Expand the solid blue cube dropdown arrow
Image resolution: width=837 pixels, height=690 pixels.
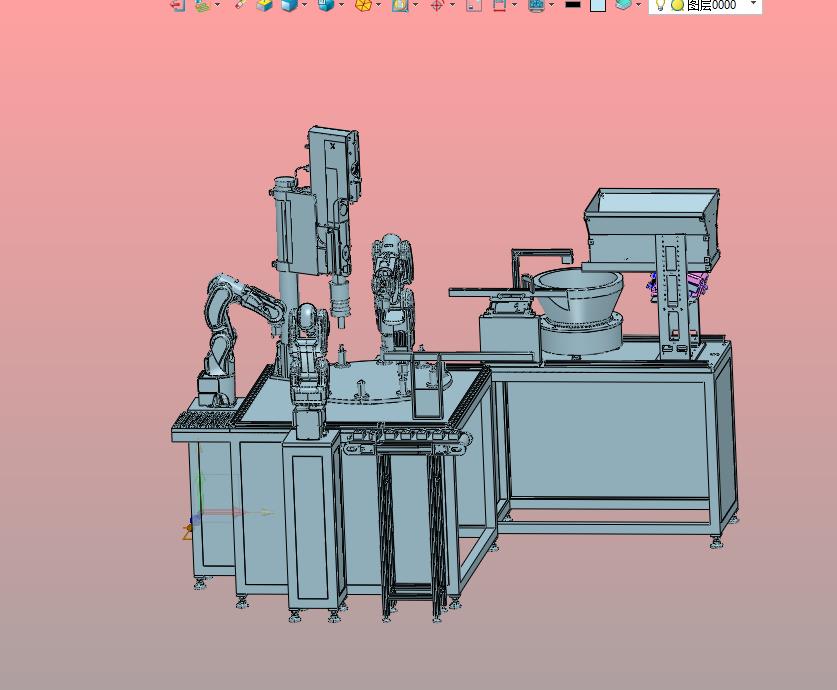[x=304, y=5]
